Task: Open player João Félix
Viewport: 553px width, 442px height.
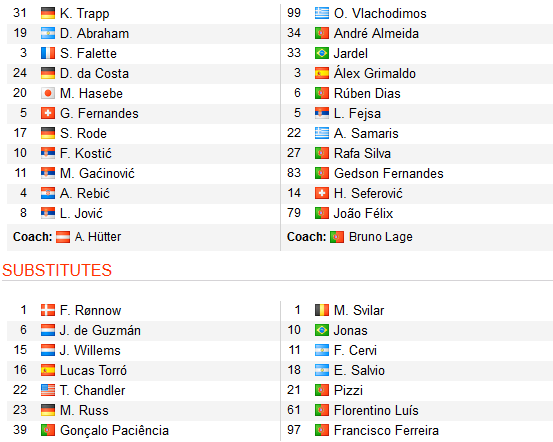Action: [x=363, y=213]
